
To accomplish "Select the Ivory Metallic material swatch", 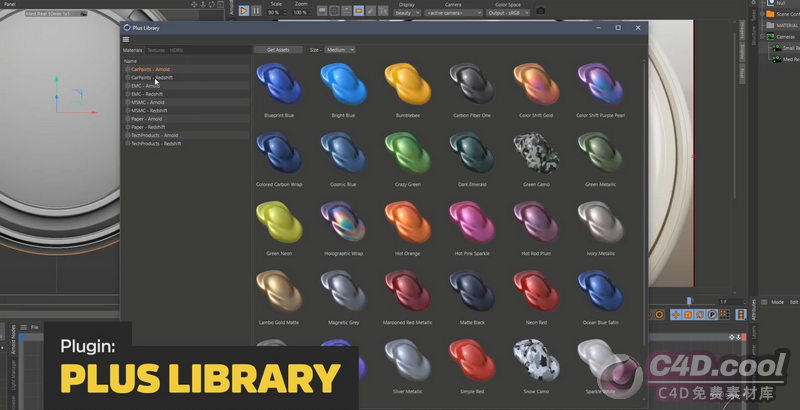I will click(601, 221).
